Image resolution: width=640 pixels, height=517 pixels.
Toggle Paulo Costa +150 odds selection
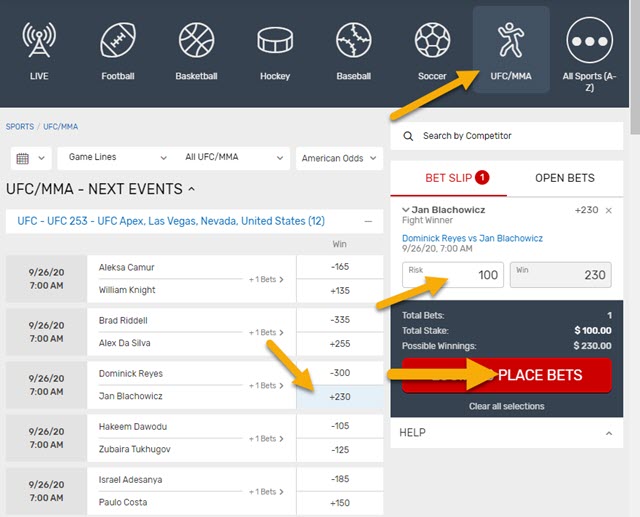[x=339, y=502]
